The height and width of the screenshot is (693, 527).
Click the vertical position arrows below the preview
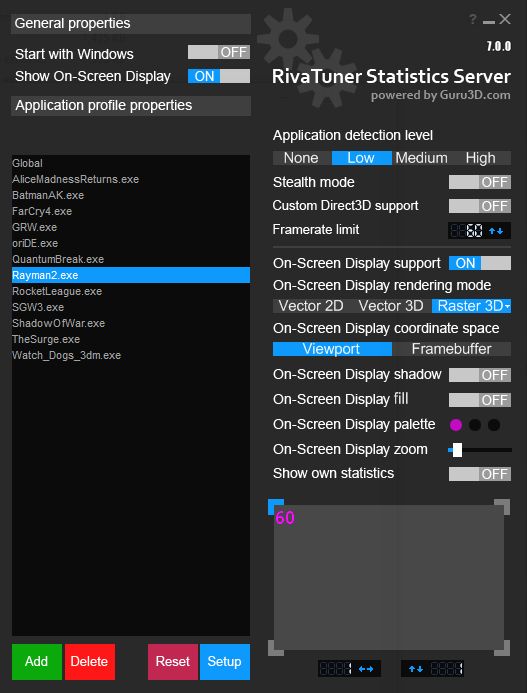point(416,669)
